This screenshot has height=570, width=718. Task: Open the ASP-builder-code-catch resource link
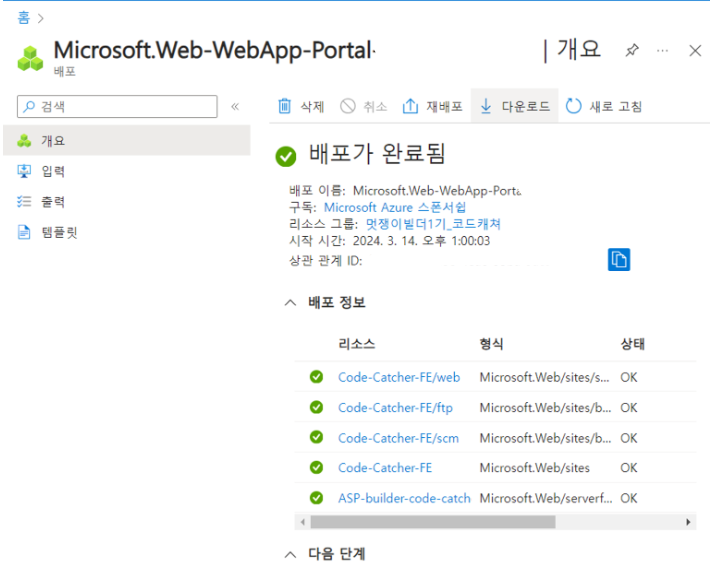pos(404,498)
